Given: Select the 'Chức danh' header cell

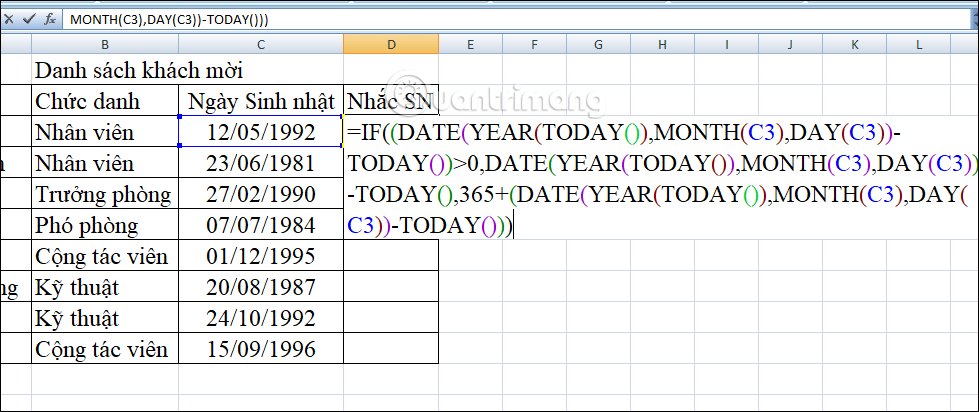Looking at the screenshot, I should 104,101.
